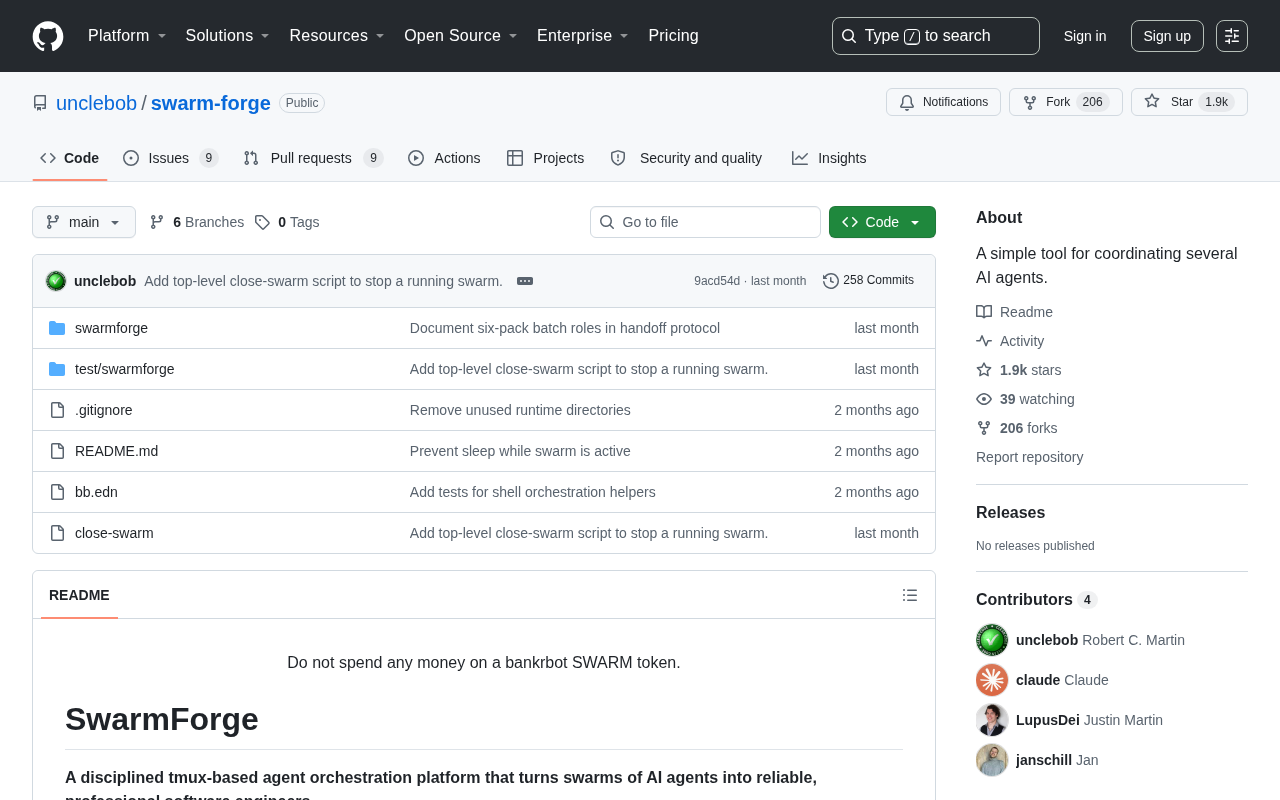This screenshot has height=800, width=1280.
Task: Click unclebob's avatar in the commit row
Action: tap(56, 281)
